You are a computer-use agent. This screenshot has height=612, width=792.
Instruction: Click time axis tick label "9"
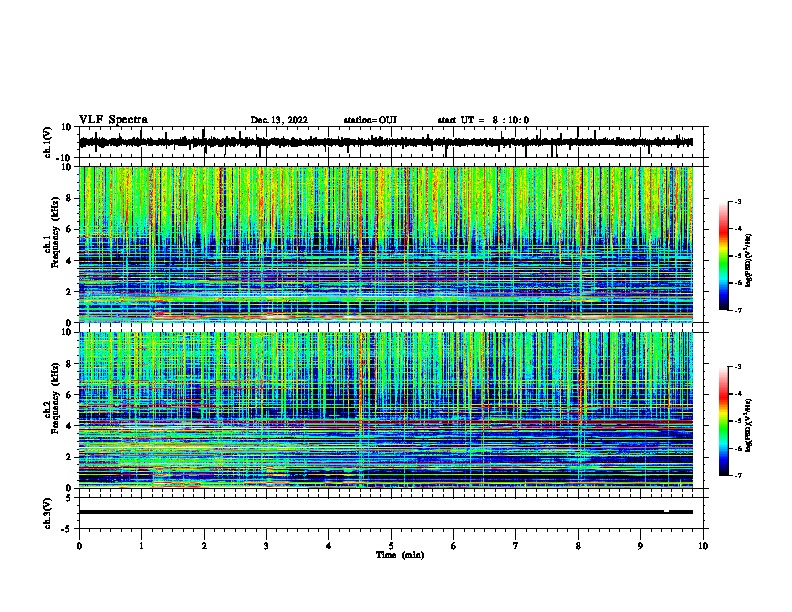(x=640, y=546)
